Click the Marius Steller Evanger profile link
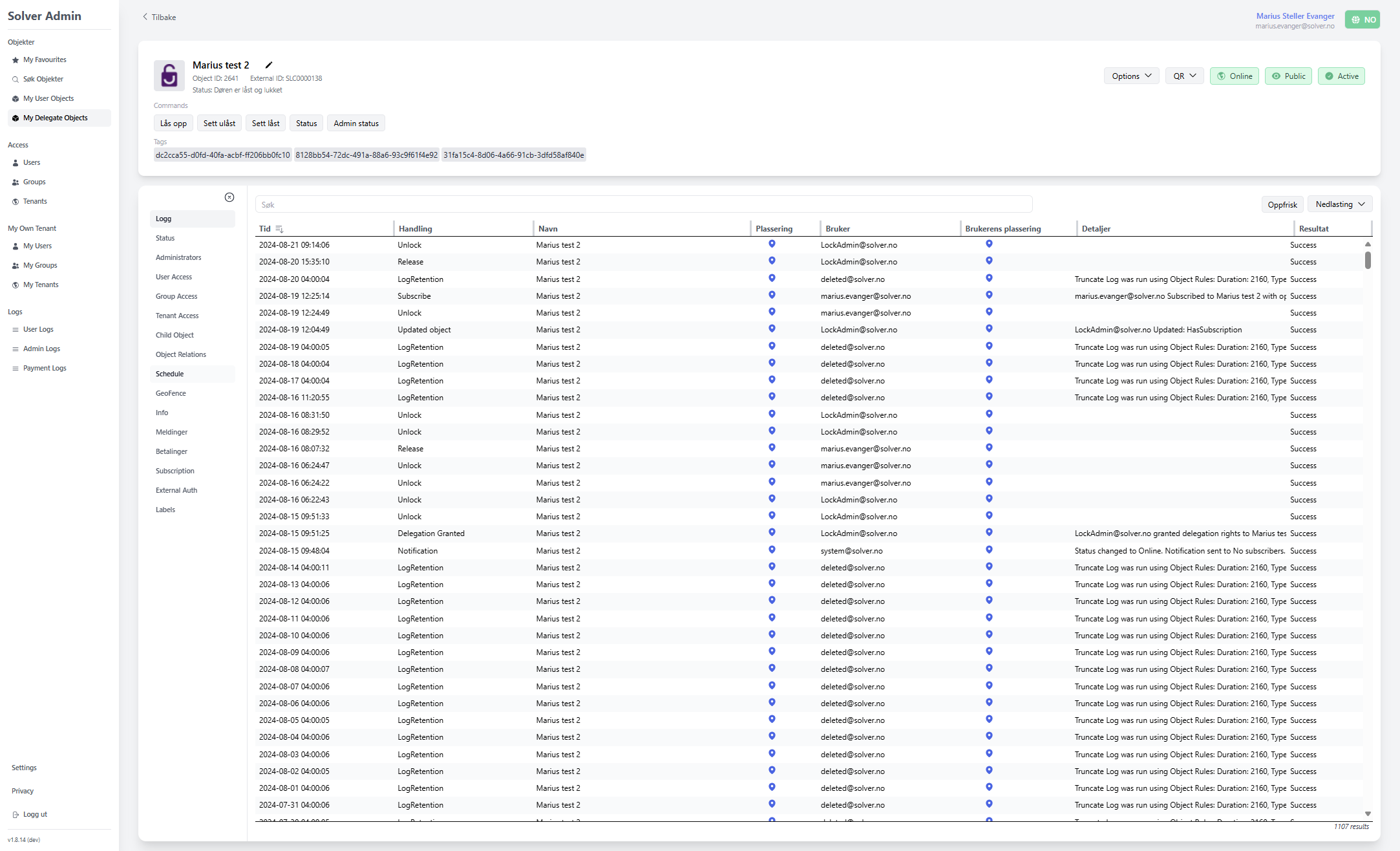Viewport: 1400px width, 851px height. coord(1295,16)
